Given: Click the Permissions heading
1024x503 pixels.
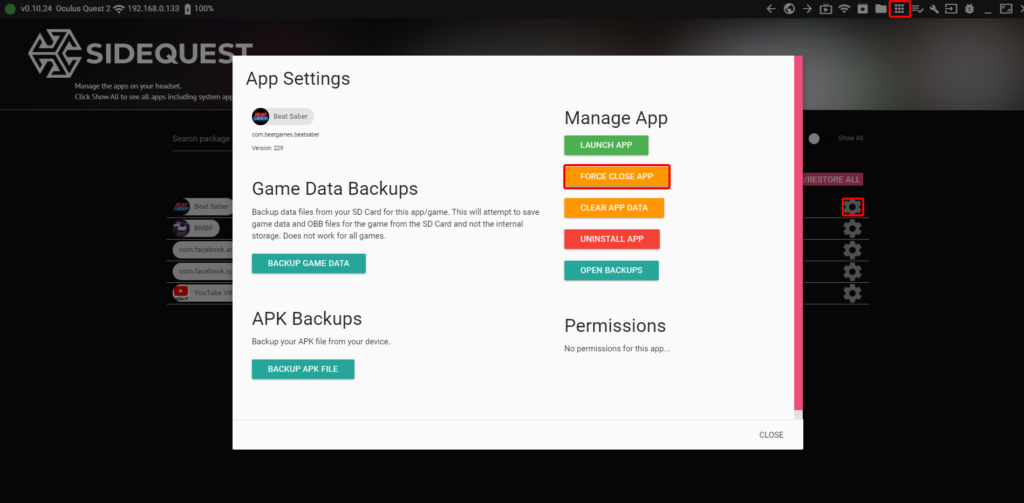Looking at the screenshot, I should [x=615, y=326].
